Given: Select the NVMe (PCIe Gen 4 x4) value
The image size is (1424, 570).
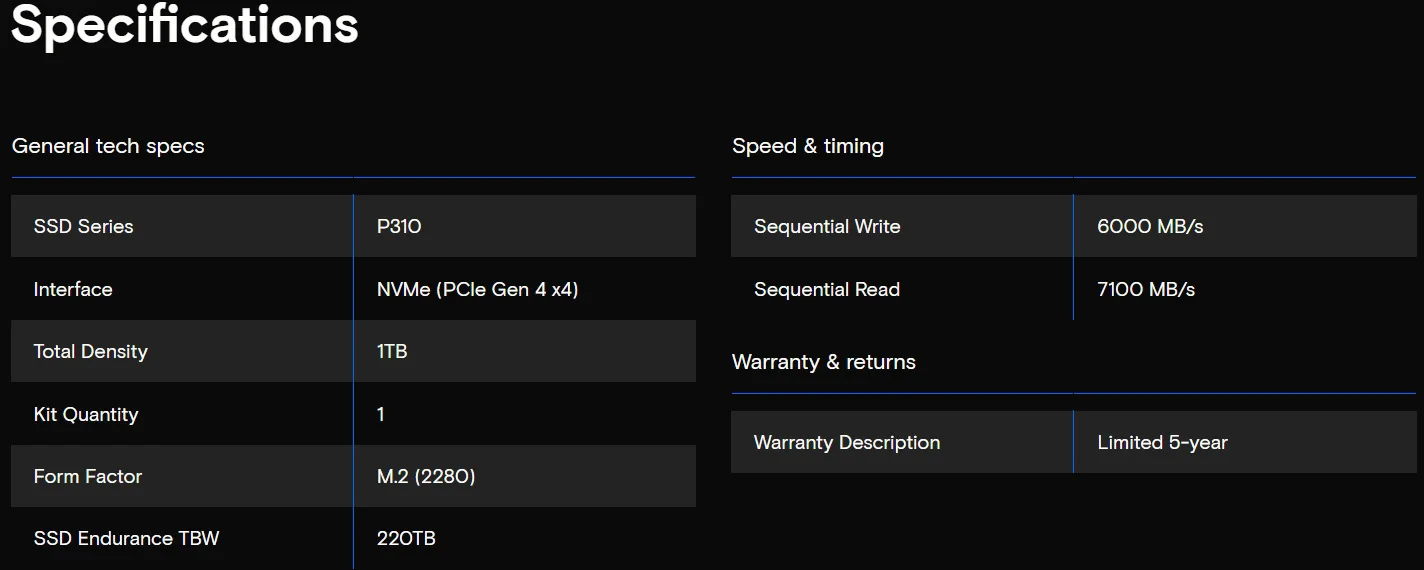Looking at the screenshot, I should 477,289.
